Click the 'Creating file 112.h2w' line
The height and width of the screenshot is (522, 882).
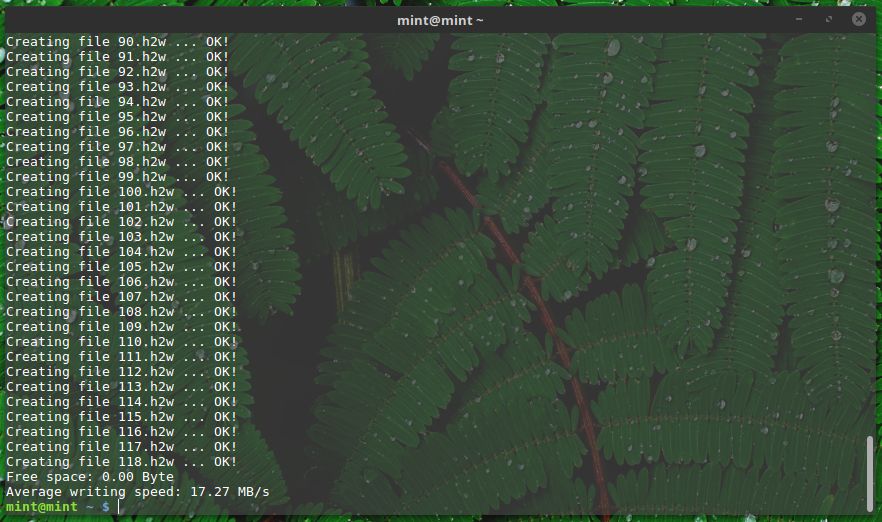pos(122,372)
